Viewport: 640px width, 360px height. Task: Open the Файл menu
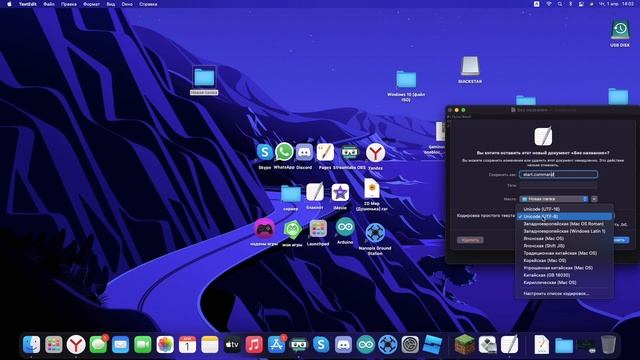[49, 4]
